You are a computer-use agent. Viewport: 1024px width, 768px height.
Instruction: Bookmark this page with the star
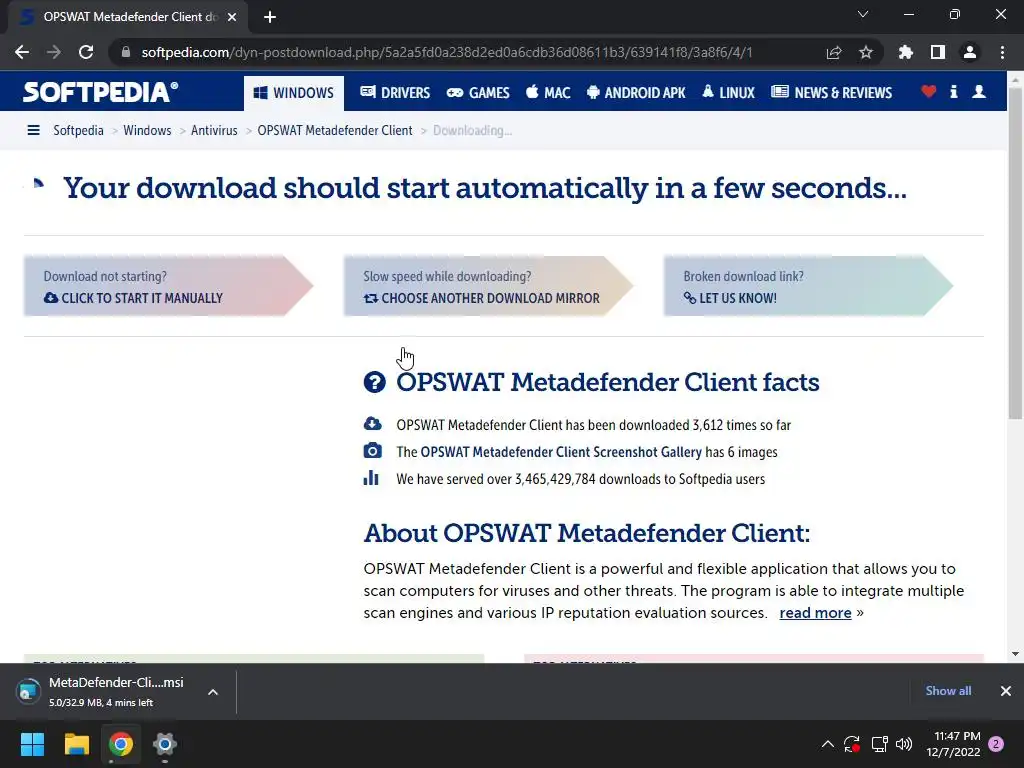(x=866, y=52)
